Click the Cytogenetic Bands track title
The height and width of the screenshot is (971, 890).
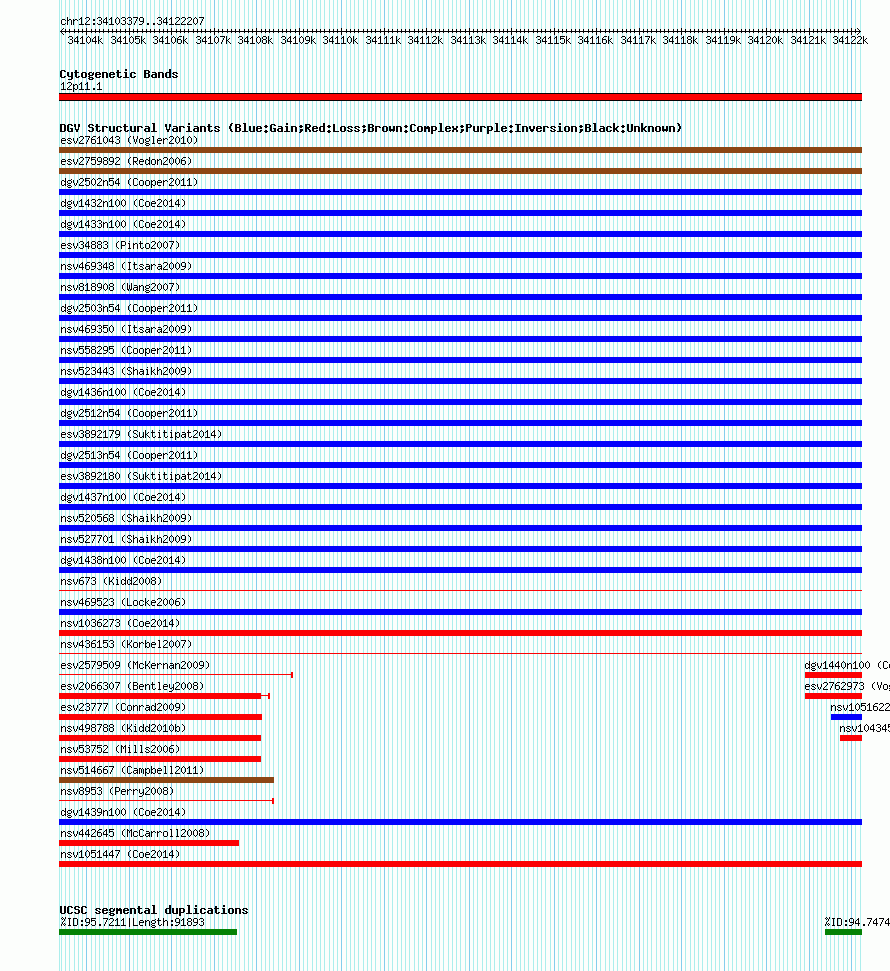pyautogui.click(x=119, y=74)
